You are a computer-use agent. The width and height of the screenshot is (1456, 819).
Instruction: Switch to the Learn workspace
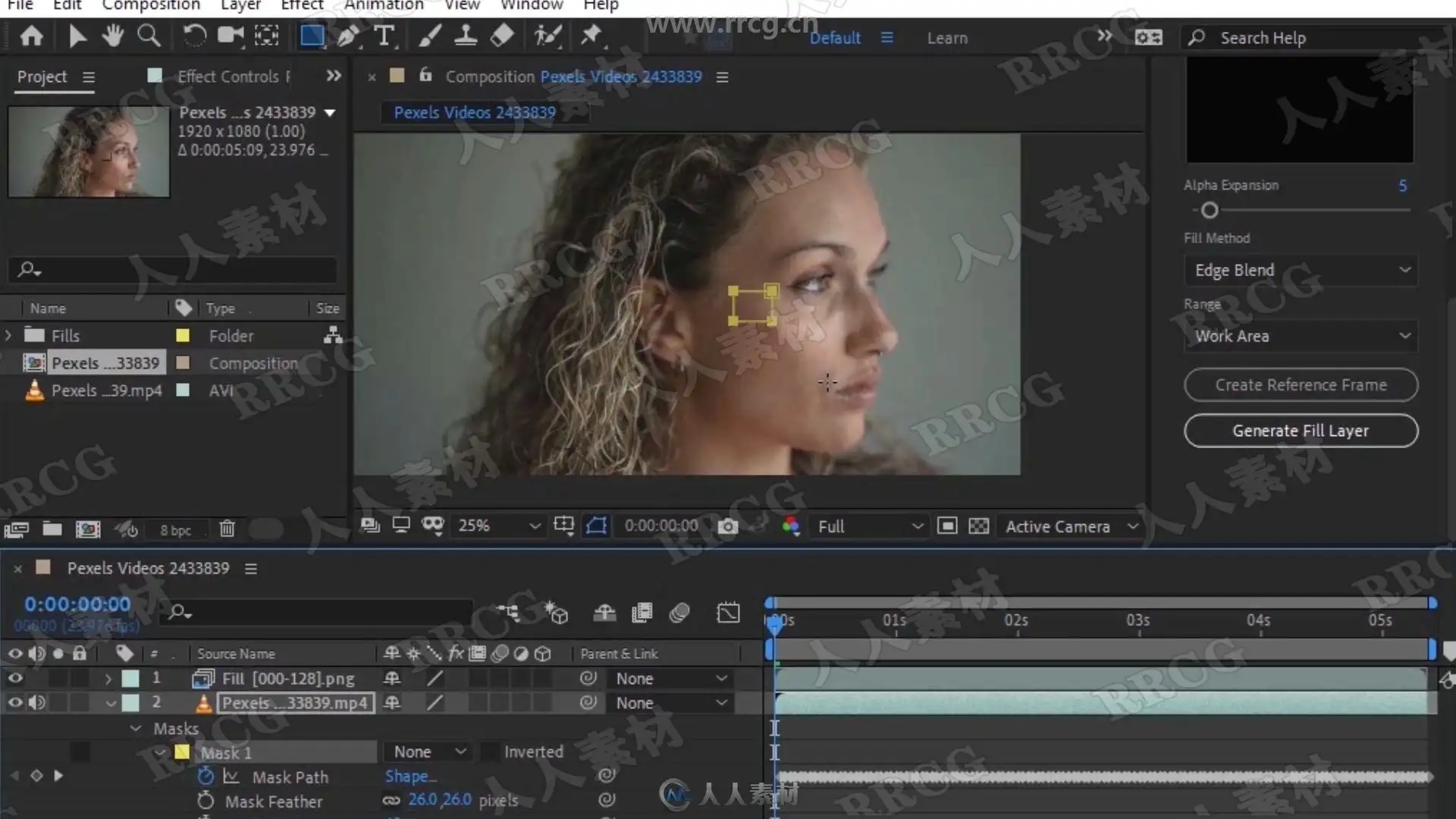click(947, 38)
